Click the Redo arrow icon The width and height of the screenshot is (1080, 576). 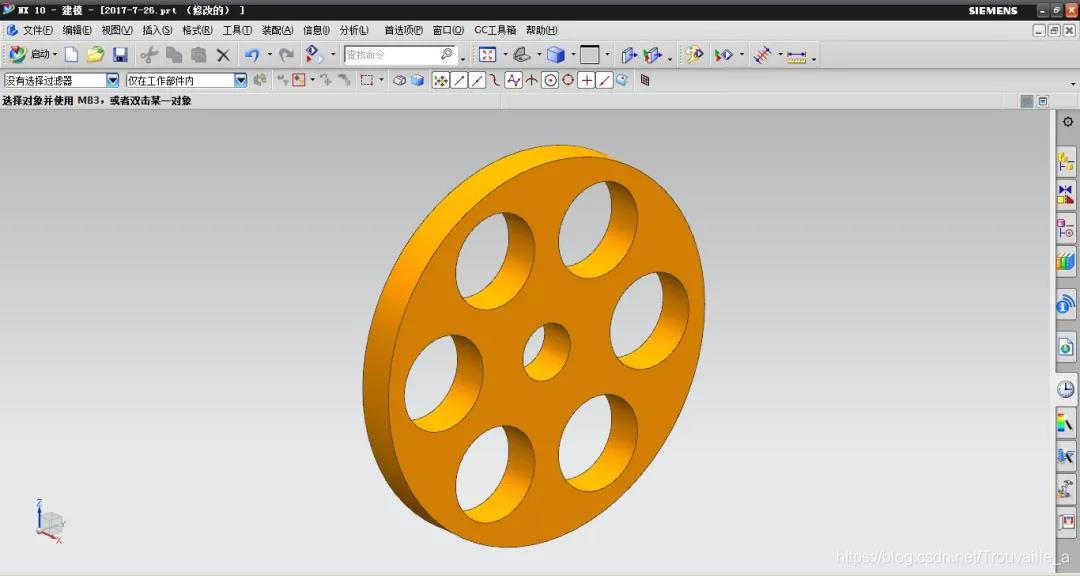point(287,54)
